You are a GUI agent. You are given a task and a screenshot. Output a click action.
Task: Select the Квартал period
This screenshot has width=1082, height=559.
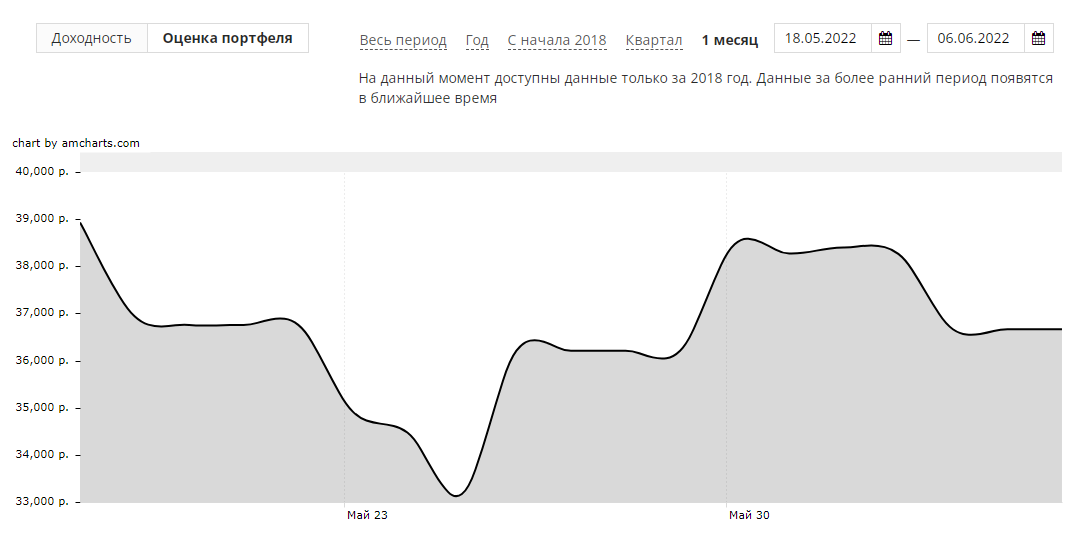(654, 40)
